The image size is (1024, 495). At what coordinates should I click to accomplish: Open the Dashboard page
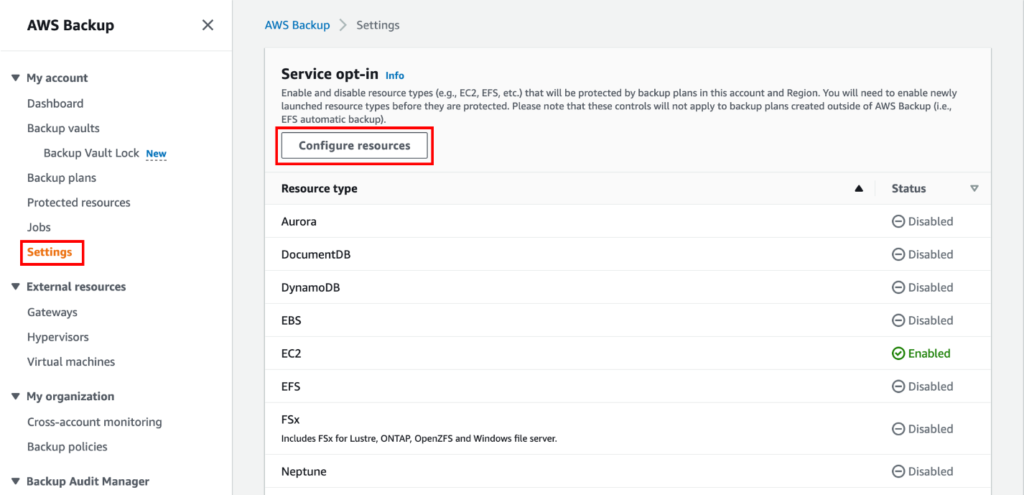tap(56, 103)
